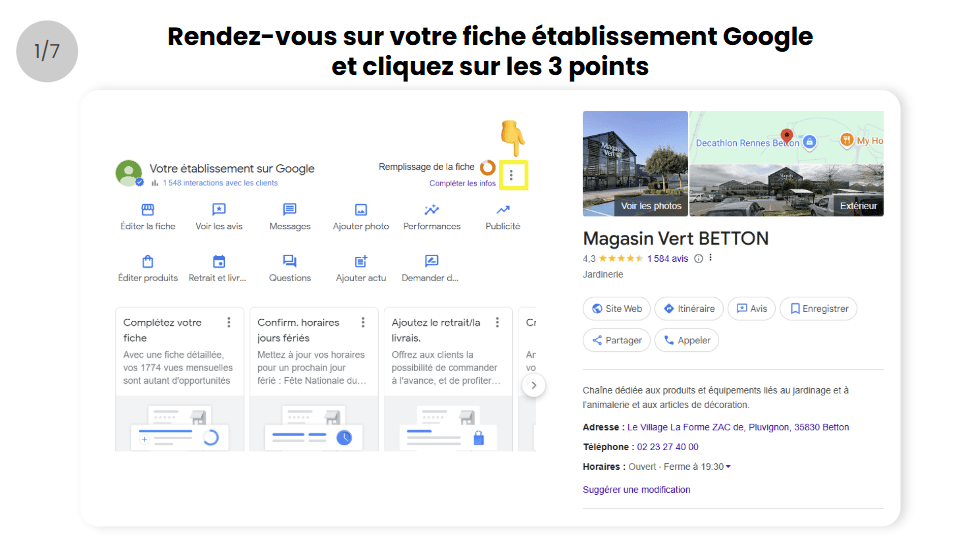Viewport: 978px width, 545px height.
Task: Click the Avis button
Action: click(x=752, y=309)
